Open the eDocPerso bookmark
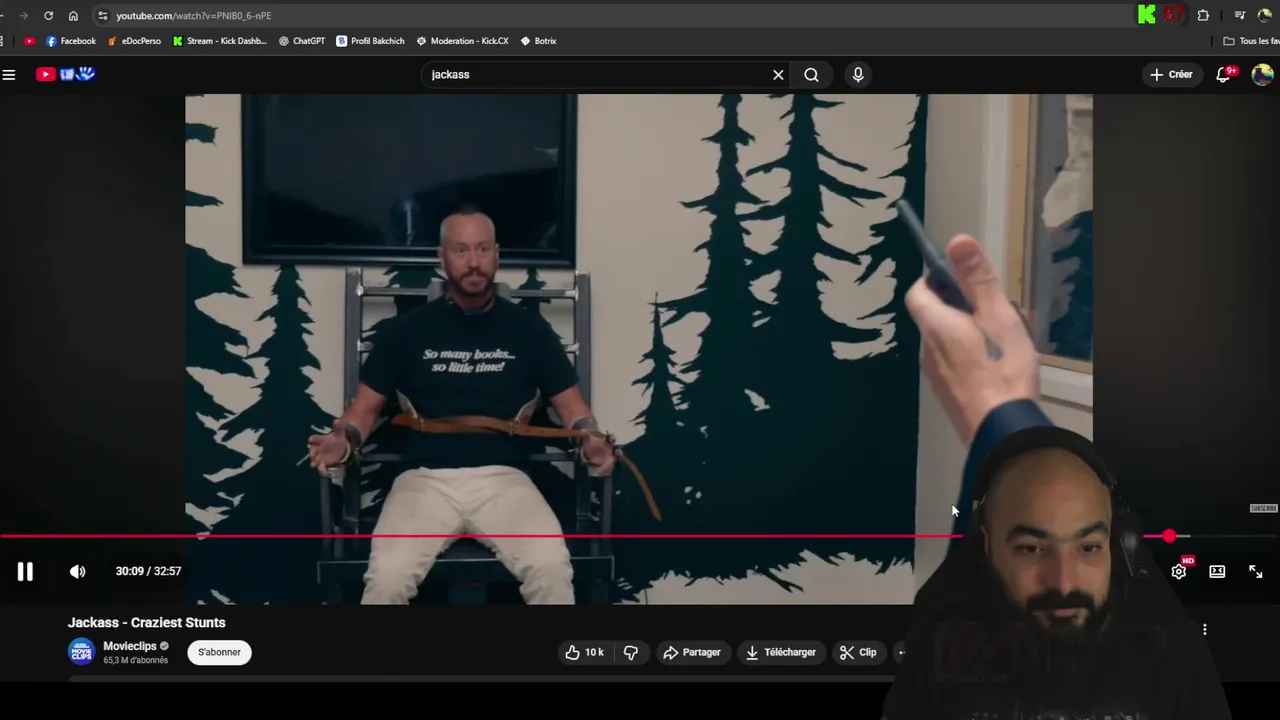Viewport: 1280px width, 720px height. pyautogui.click(x=134, y=41)
